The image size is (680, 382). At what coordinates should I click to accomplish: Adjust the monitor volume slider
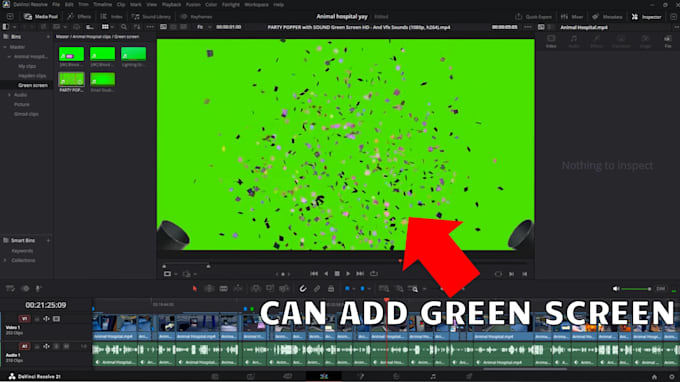pyautogui.click(x=636, y=289)
